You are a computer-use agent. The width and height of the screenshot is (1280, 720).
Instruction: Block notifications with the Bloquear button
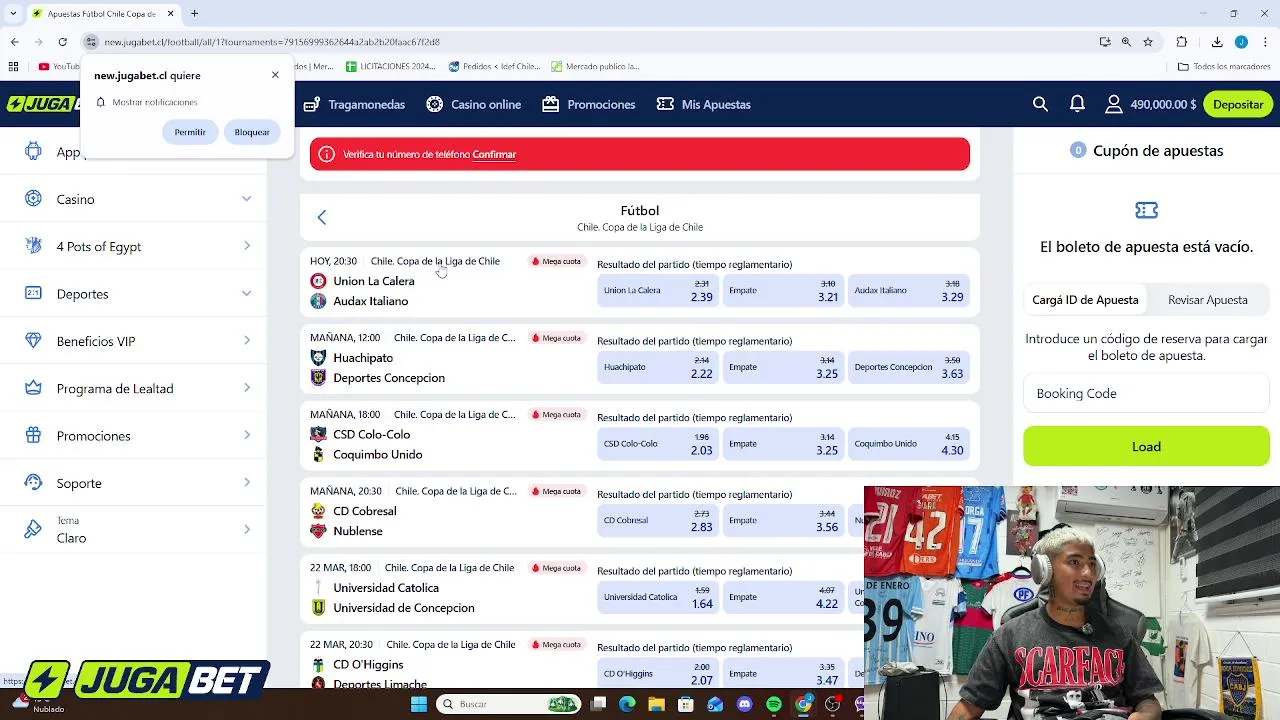point(252,132)
